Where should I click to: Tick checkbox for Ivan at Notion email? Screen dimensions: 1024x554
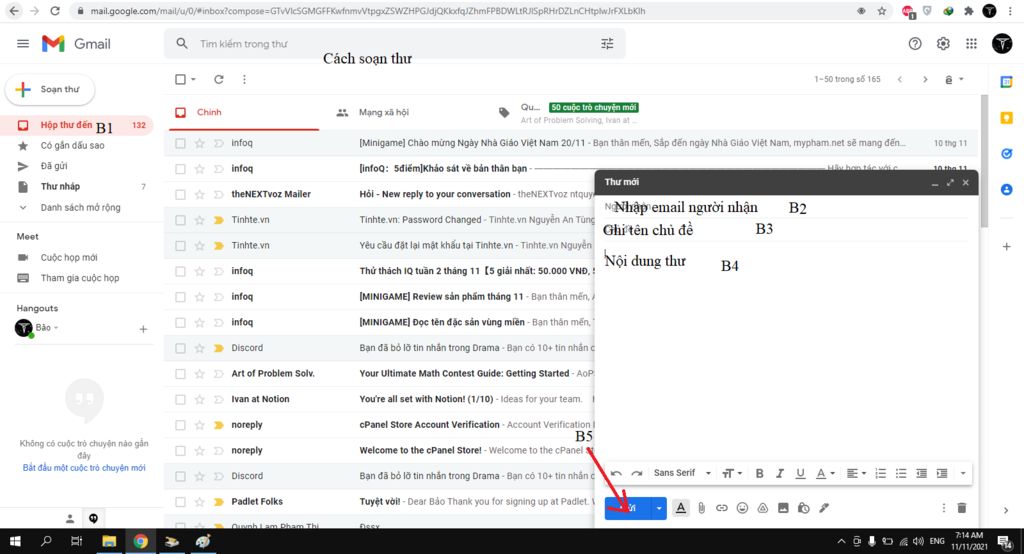point(180,399)
